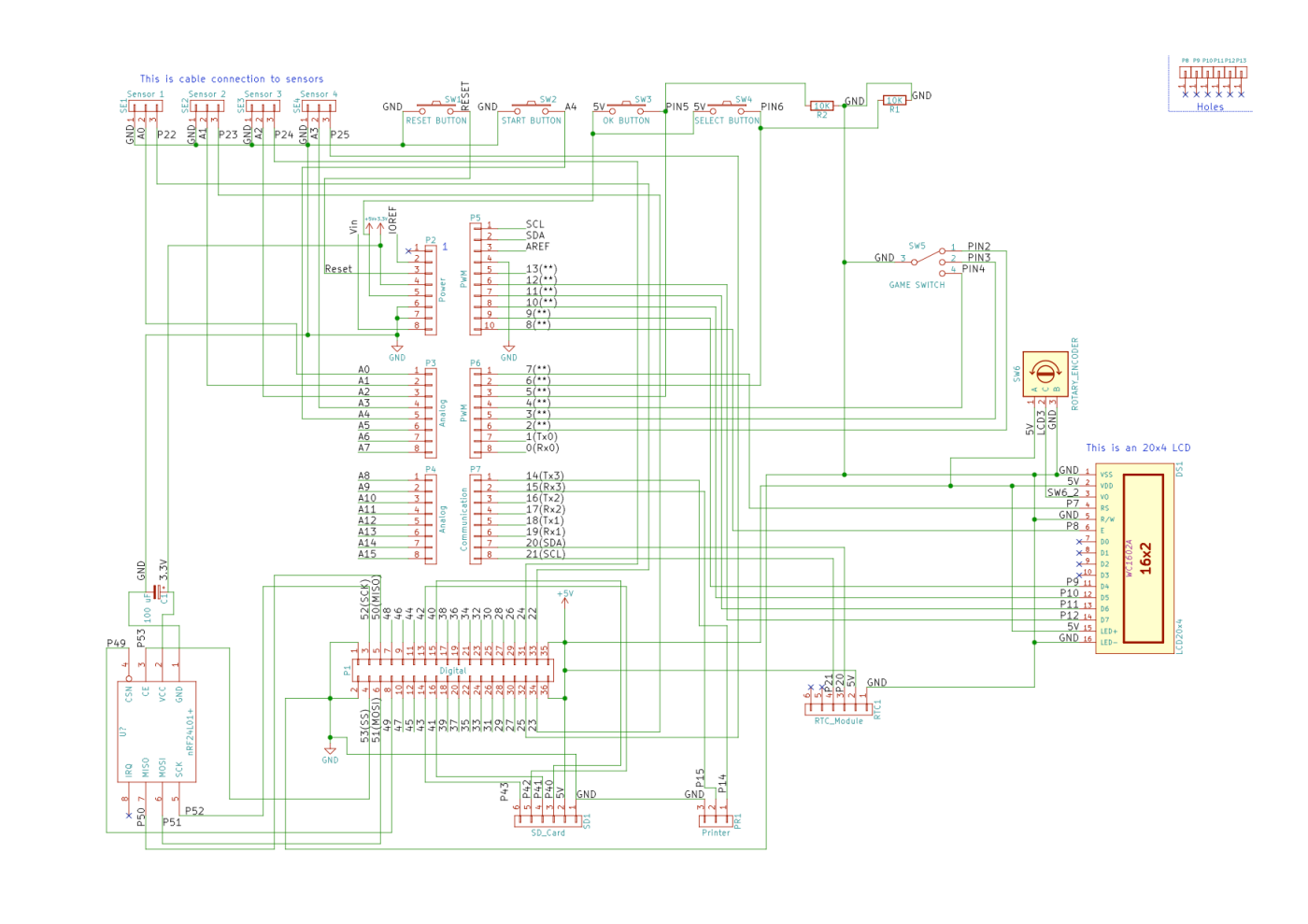
Task: Select the 10K resistor R1
Action: (894, 101)
